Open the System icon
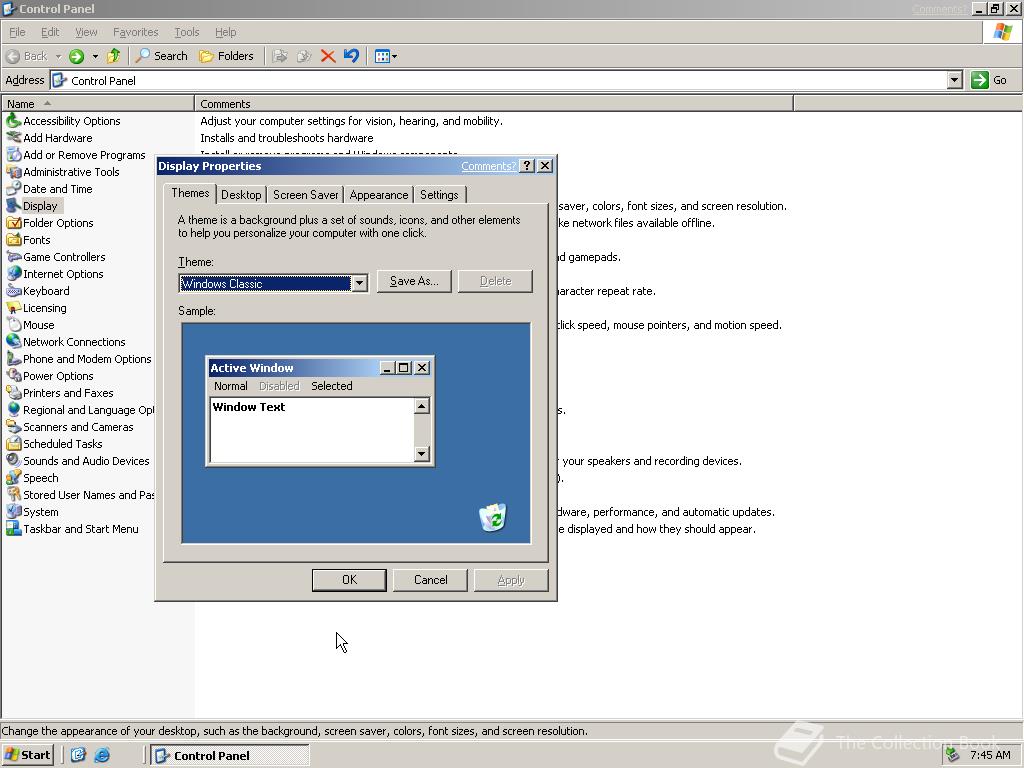Image resolution: width=1024 pixels, height=768 pixels. 14,511
